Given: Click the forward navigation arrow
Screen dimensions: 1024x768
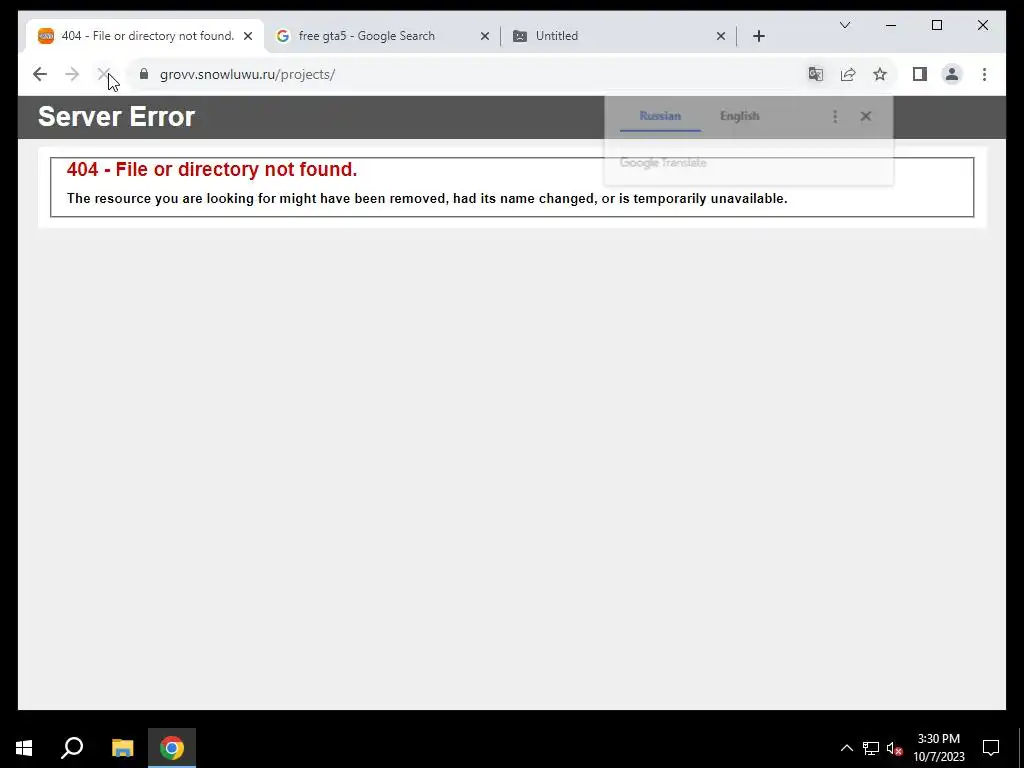Looking at the screenshot, I should pyautogui.click(x=72, y=74).
